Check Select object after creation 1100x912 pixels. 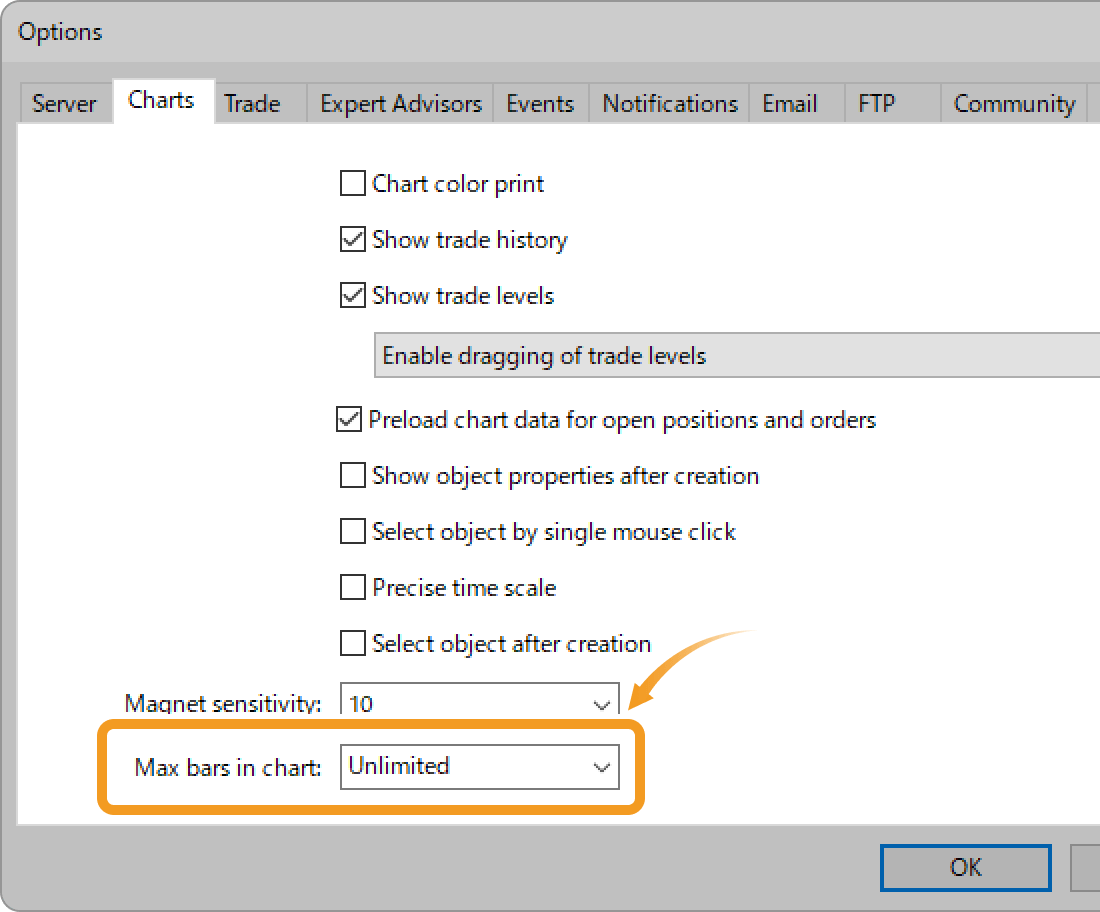[352, 643]
